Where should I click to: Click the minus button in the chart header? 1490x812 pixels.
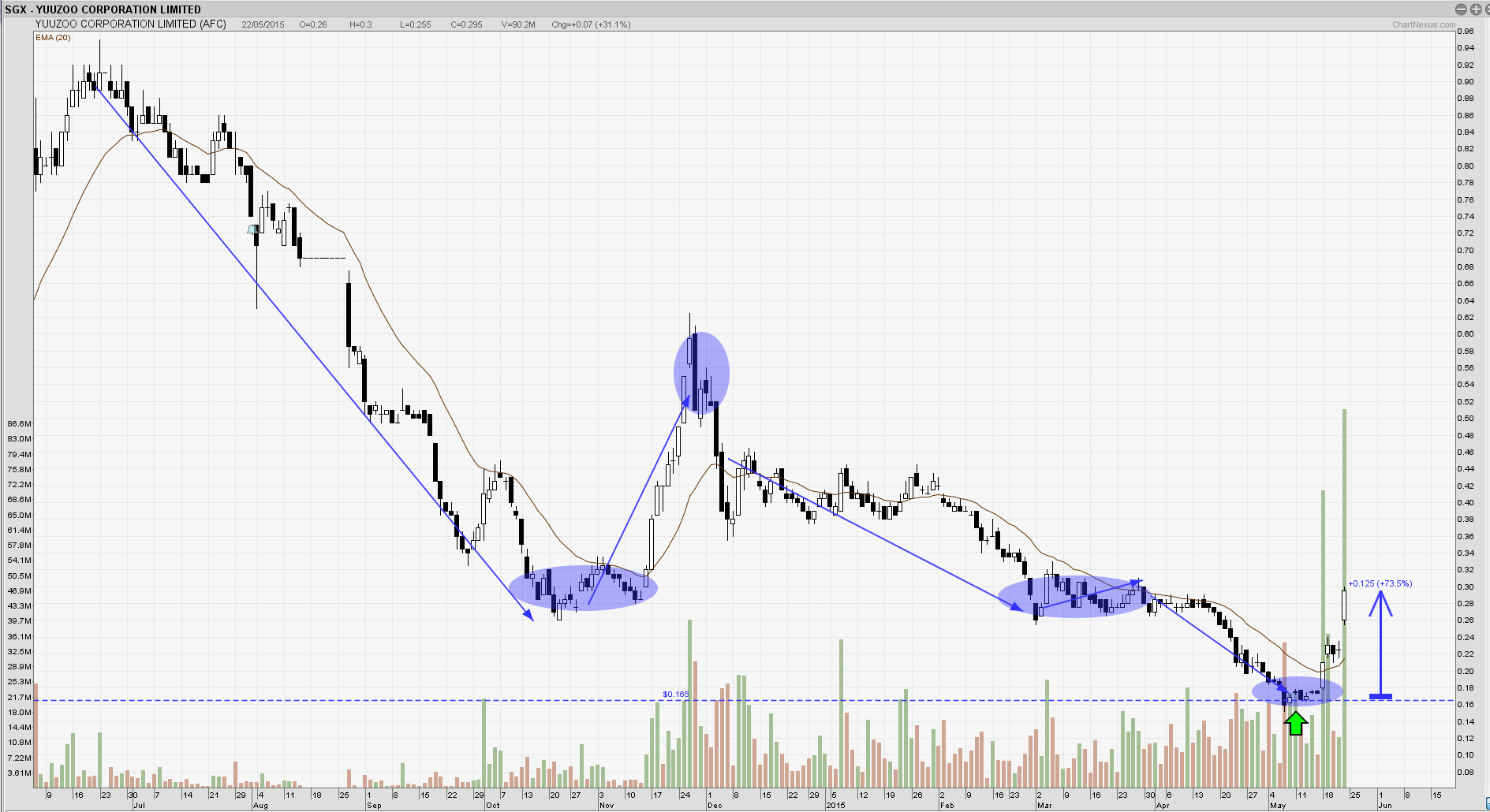point(1460,9)
